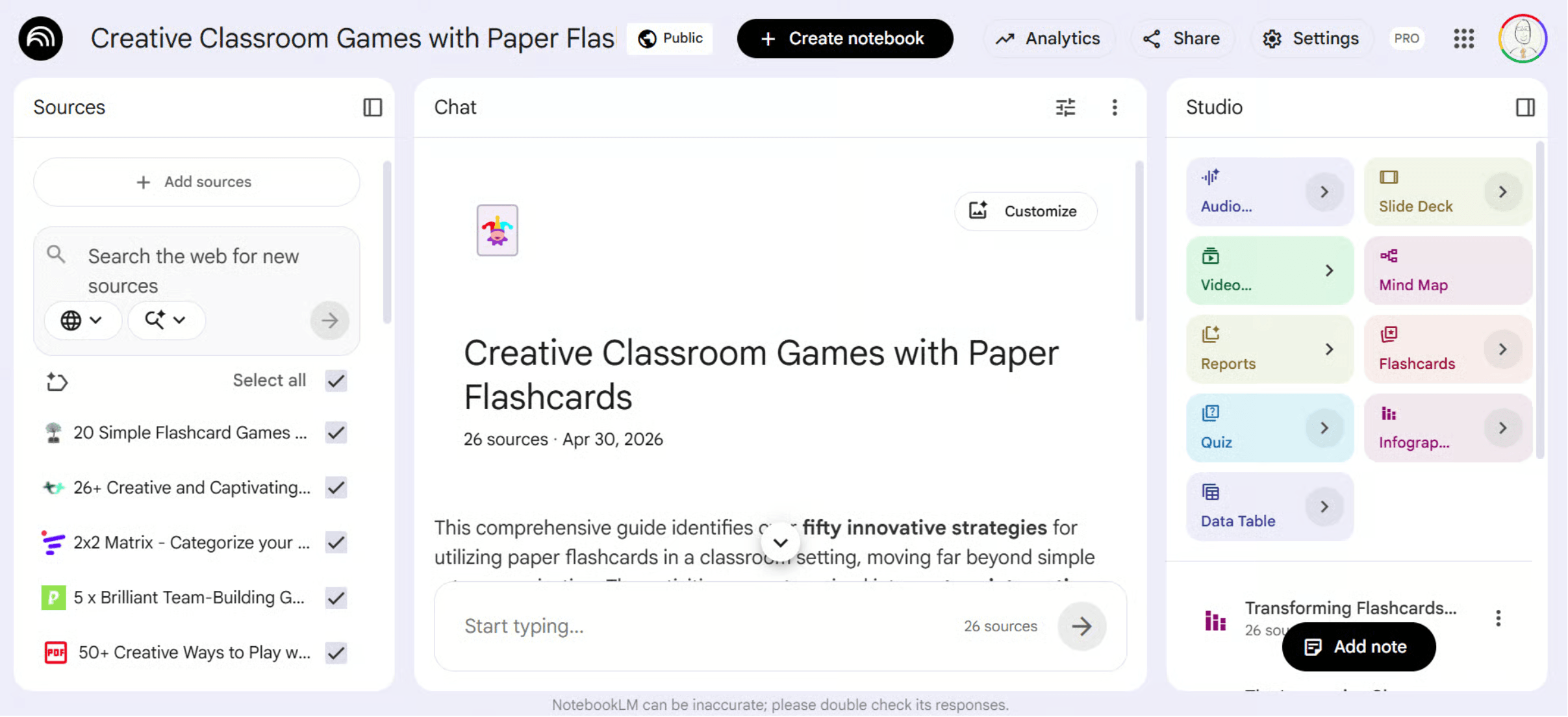Open chat configuration sliders icon
Screen dimensions: 1568x717
(1065, 107)
